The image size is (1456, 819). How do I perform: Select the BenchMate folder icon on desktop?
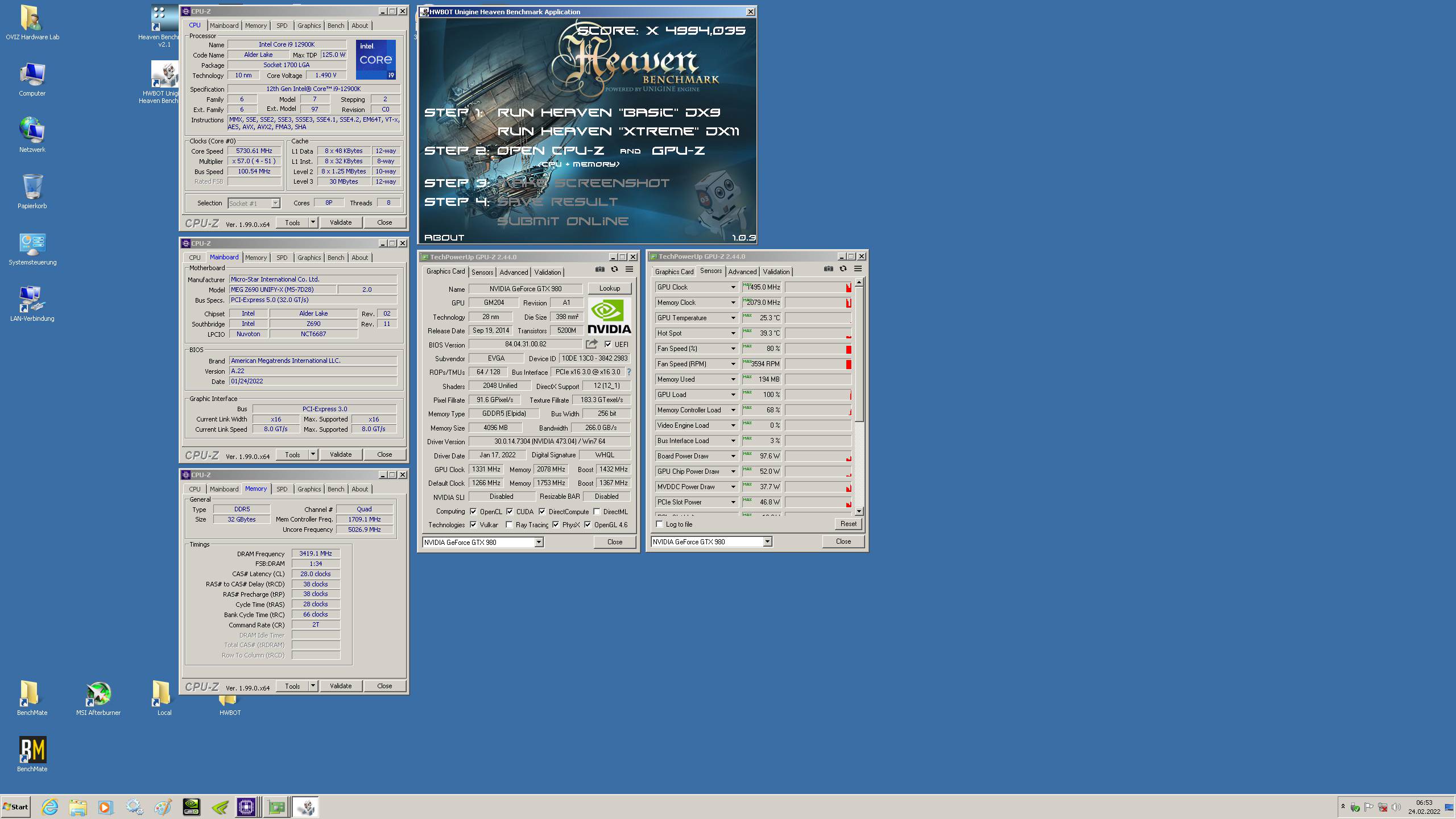click(x=32, y=698)
